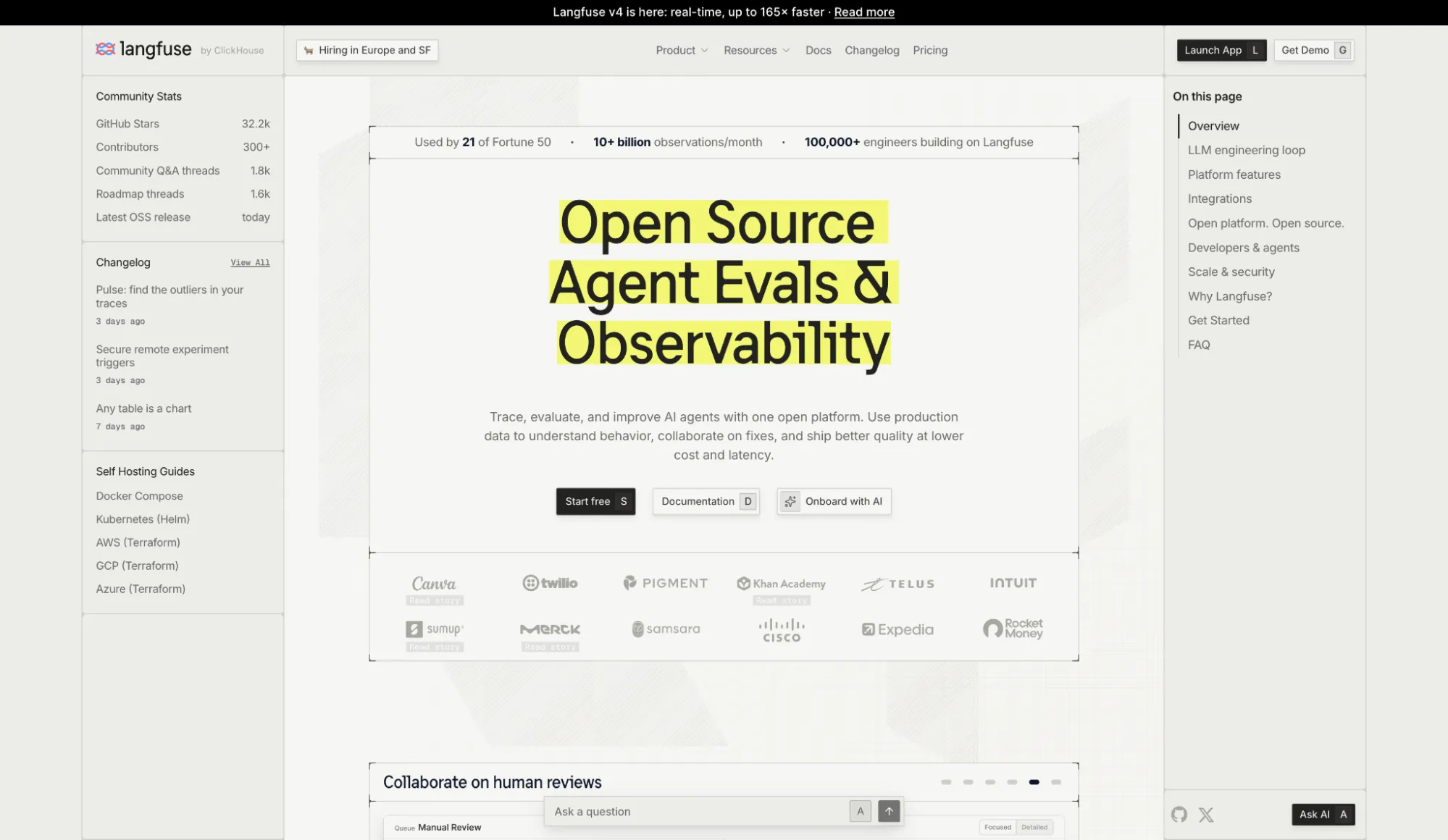Jump to Open platform. Open source. section

pos(1265,223)
